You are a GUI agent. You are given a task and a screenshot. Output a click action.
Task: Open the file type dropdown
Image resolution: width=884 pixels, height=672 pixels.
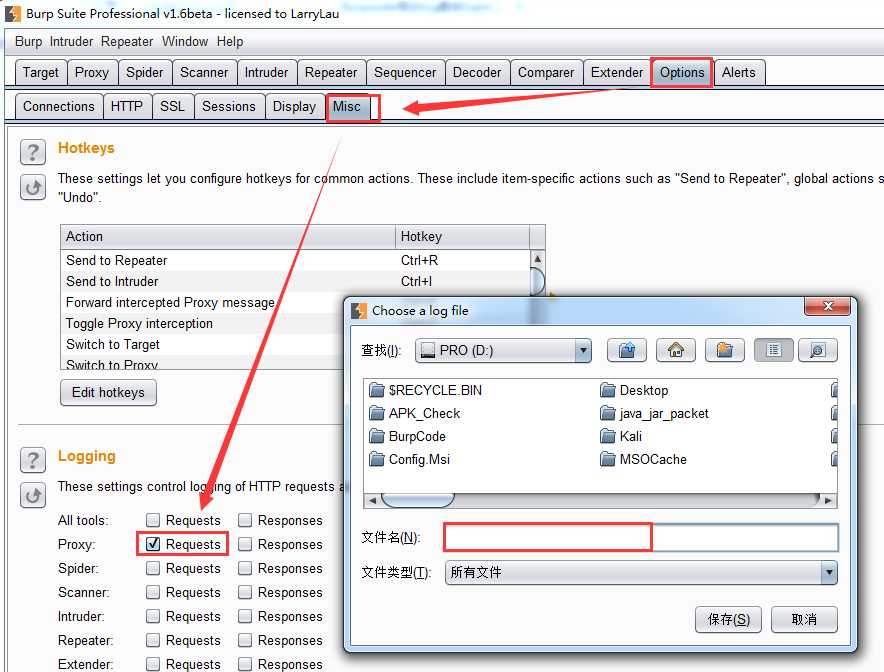(x=641, y=573)
